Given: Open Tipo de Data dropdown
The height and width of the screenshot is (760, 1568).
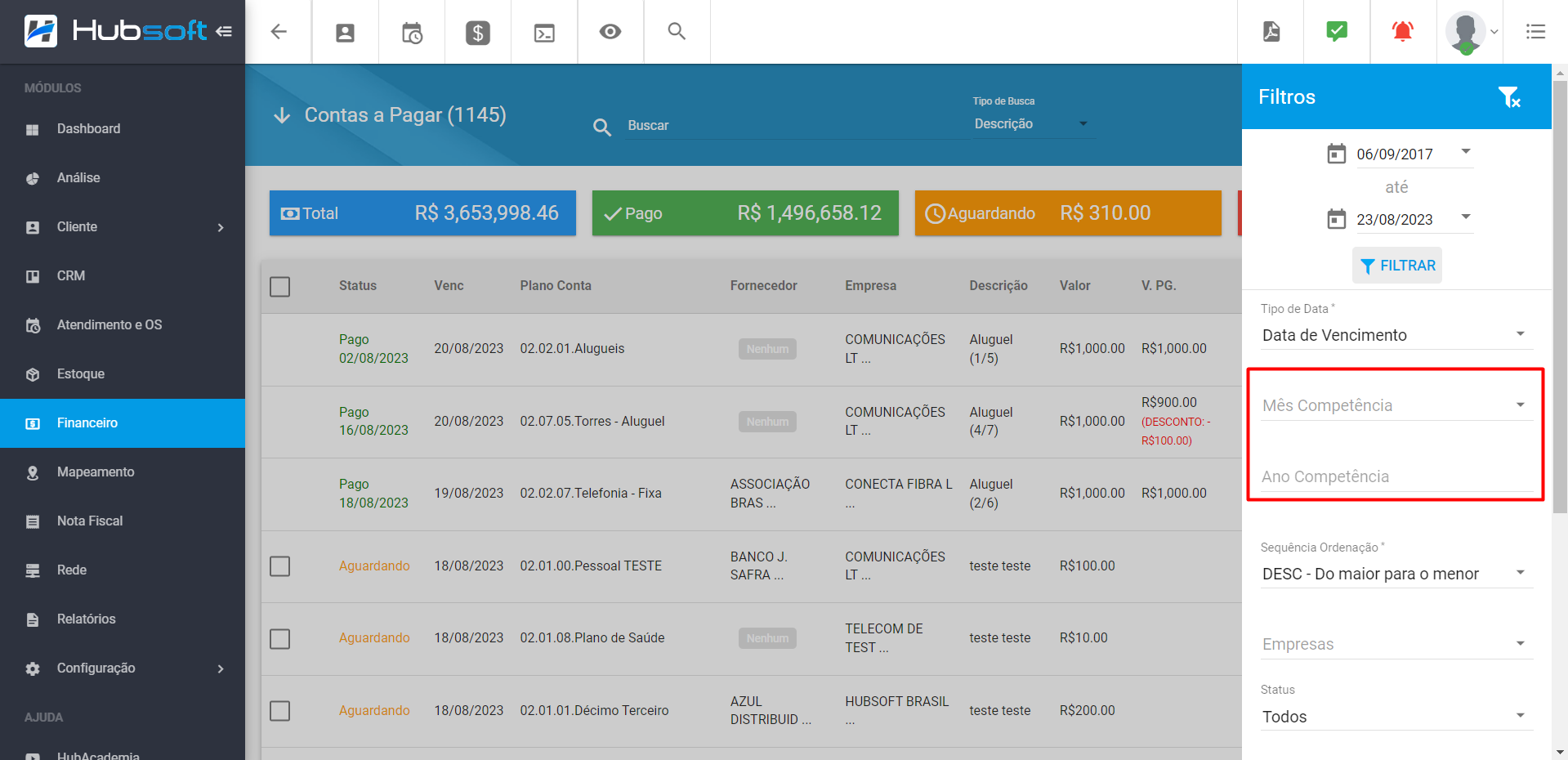Looking at the screenshot, I should pyautogui.click(x=1396, y=335).
